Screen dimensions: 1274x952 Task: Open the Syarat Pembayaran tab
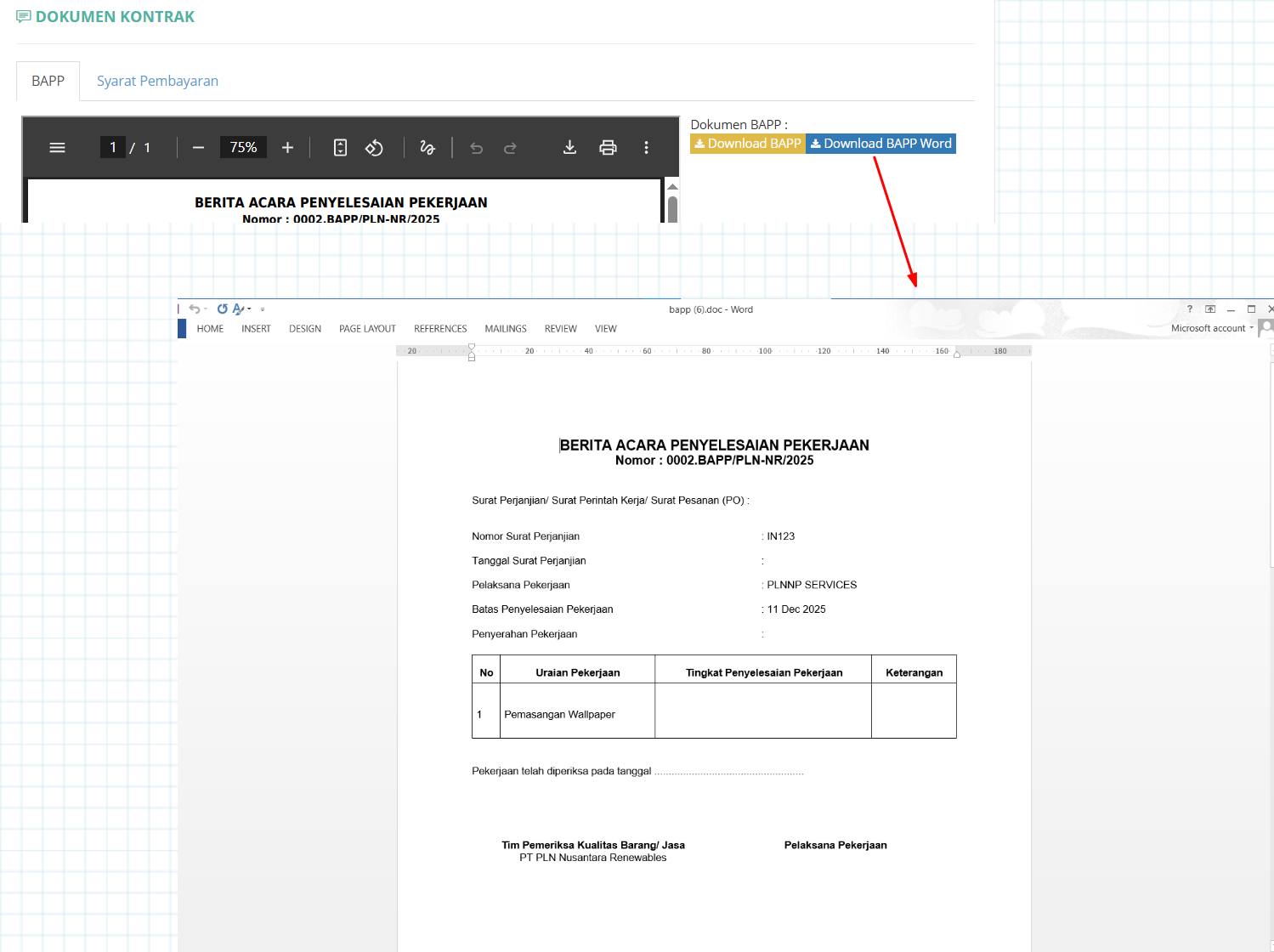click(x=157, y=81)
